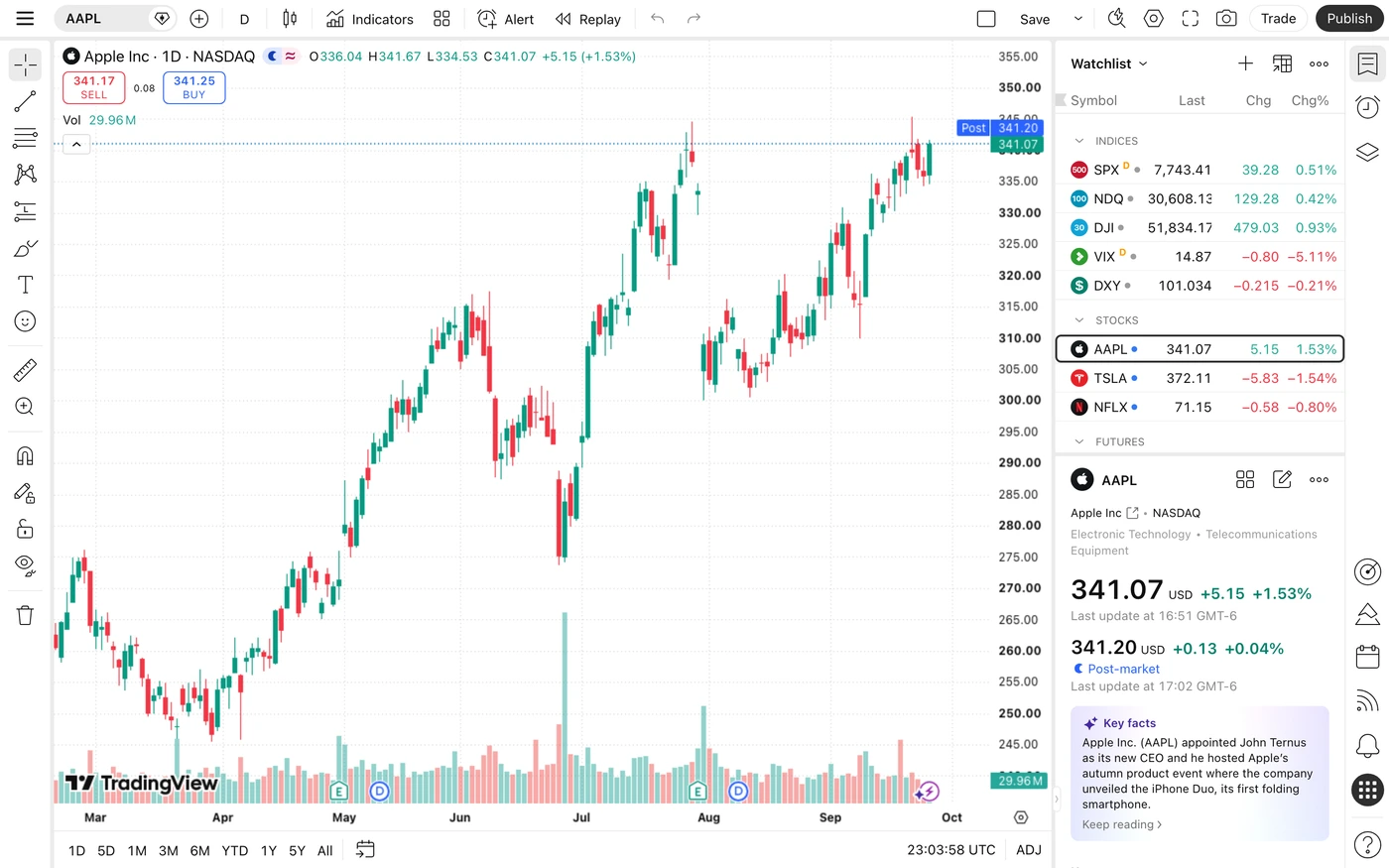Open the chart settings hexagon icon
The width and height of the screenshot is (1389, 868).
pos(1153,19)
